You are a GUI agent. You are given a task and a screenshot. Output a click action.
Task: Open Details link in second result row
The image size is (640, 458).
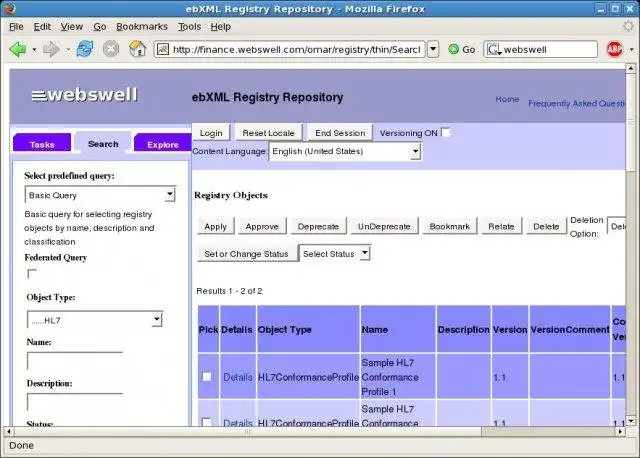238,422
